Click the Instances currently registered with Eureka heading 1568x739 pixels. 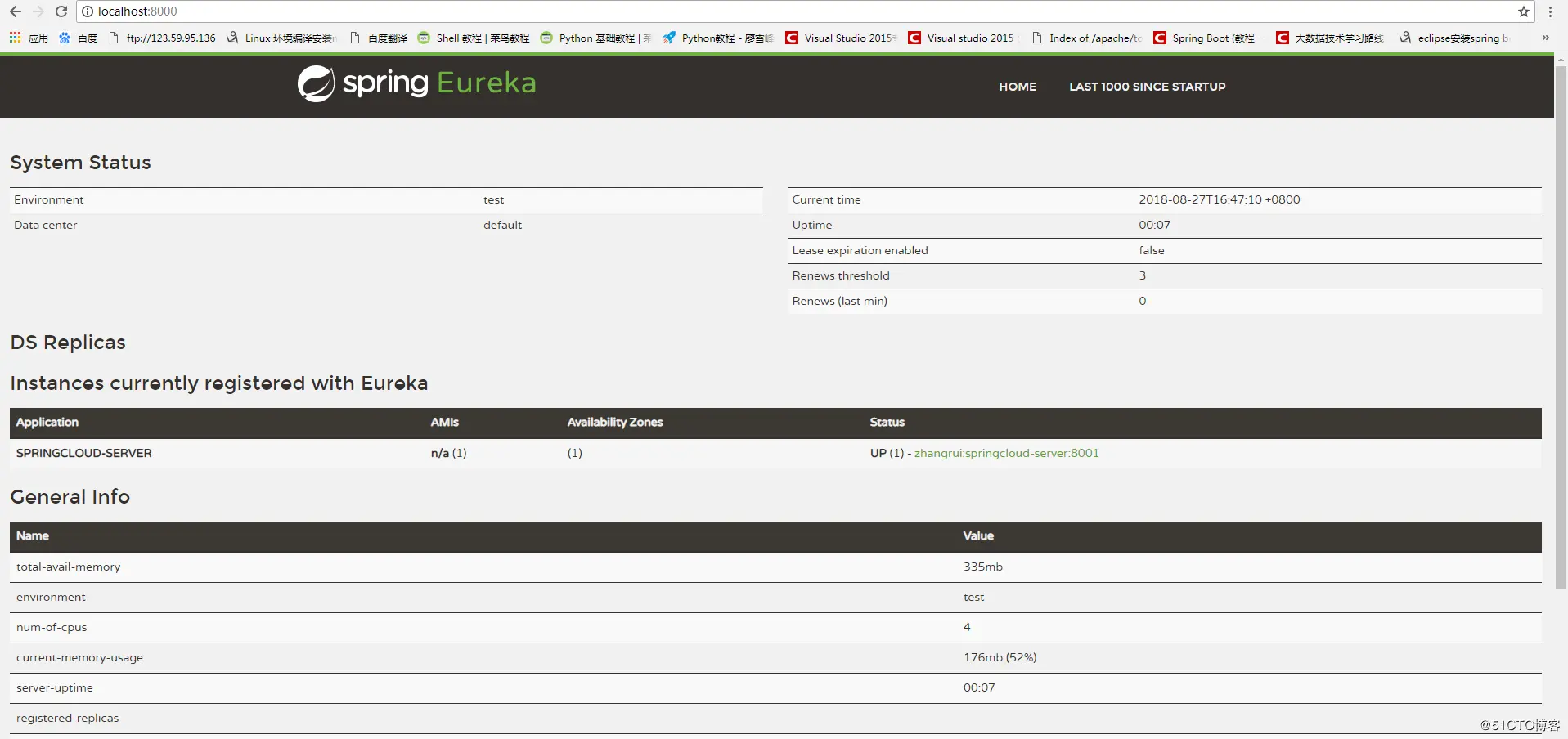pos(219,383)
